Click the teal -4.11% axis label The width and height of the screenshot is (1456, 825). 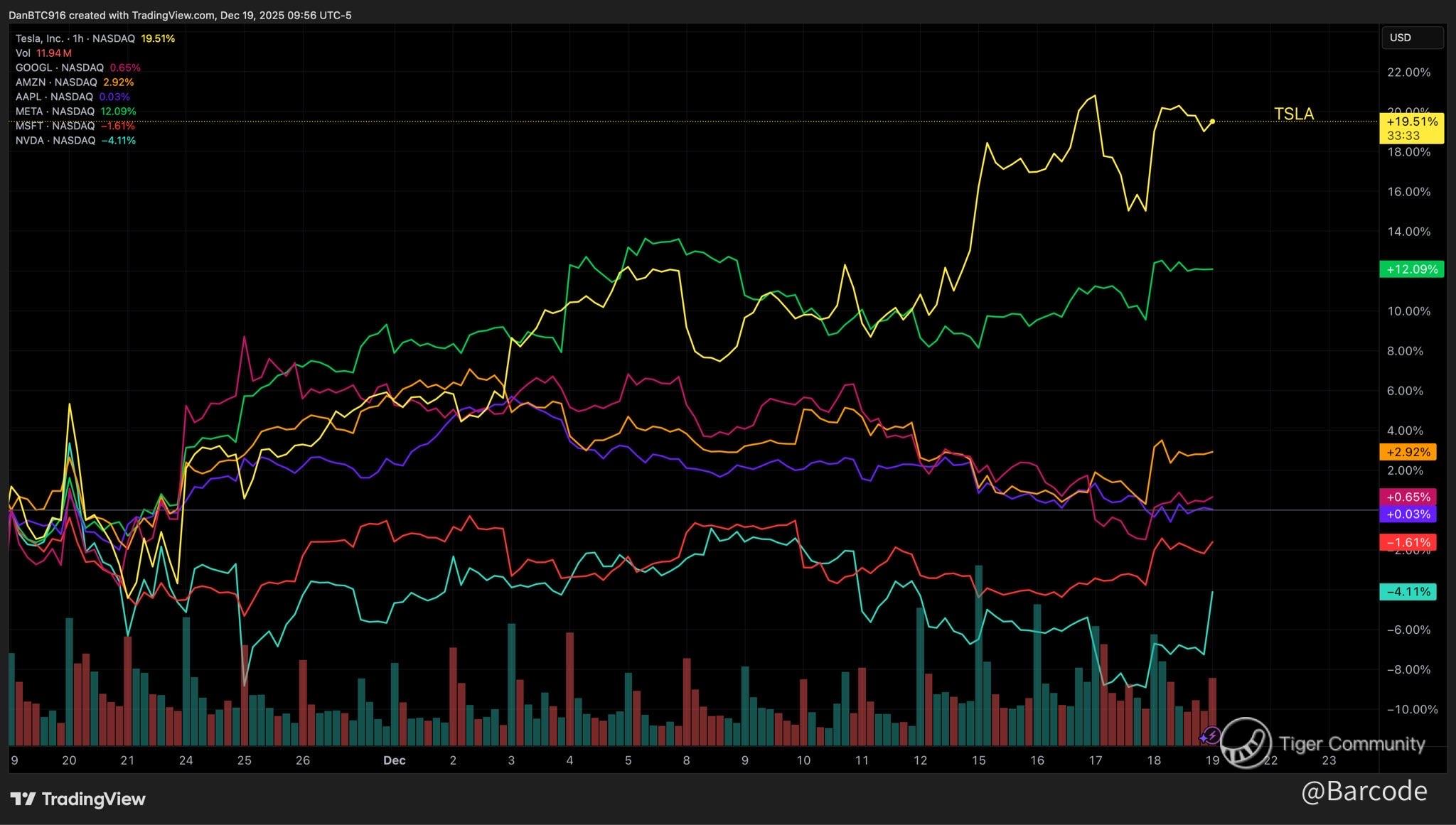pos(1407,592)
